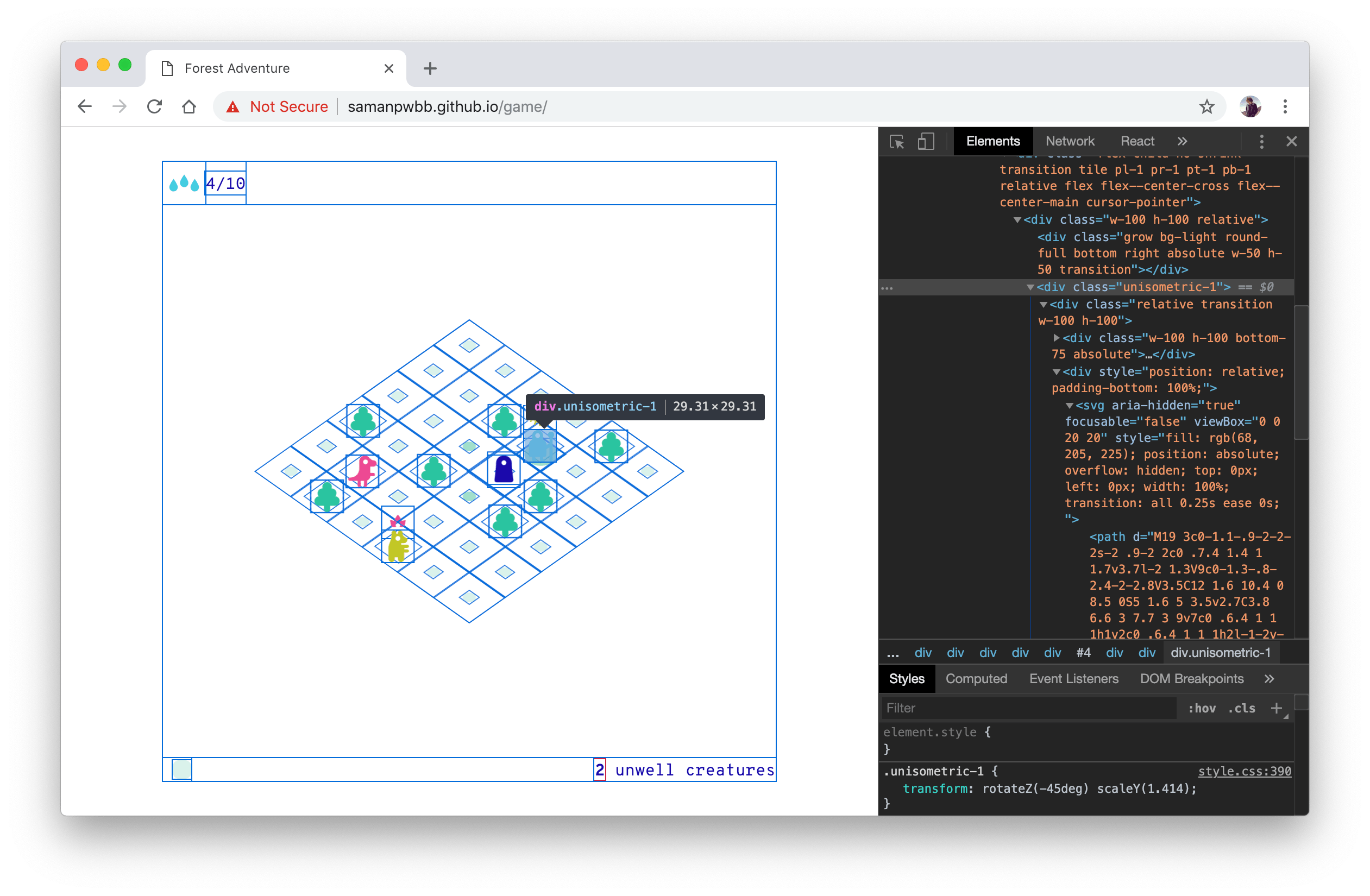The image size is (1370, 896).
Task: Close the DevTools panel
Action: tap(1291, 142)
